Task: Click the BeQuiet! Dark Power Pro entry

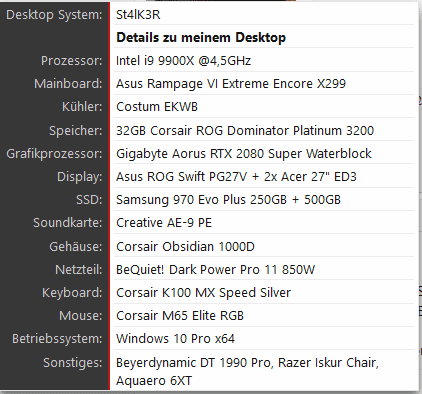Action: (x=215, y=269)
